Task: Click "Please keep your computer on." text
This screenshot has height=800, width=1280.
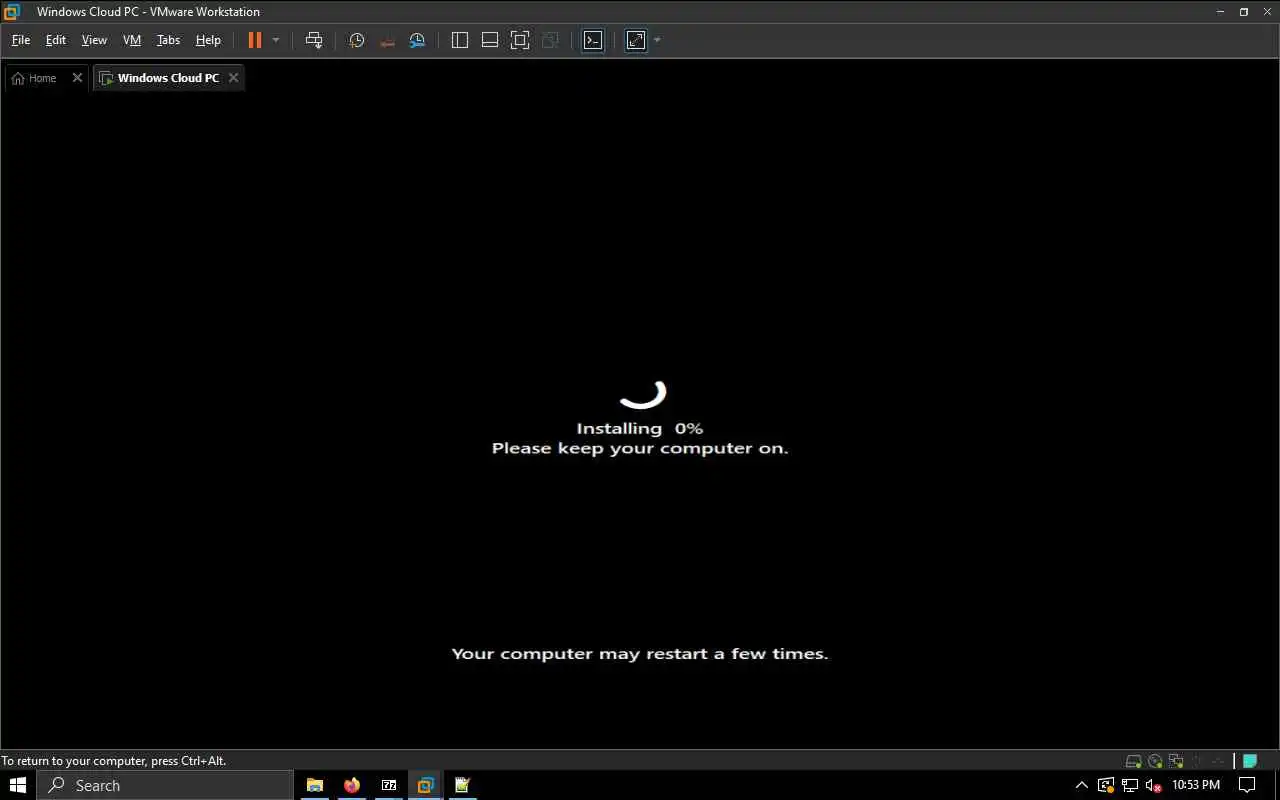Action: [x=640, y=448]
